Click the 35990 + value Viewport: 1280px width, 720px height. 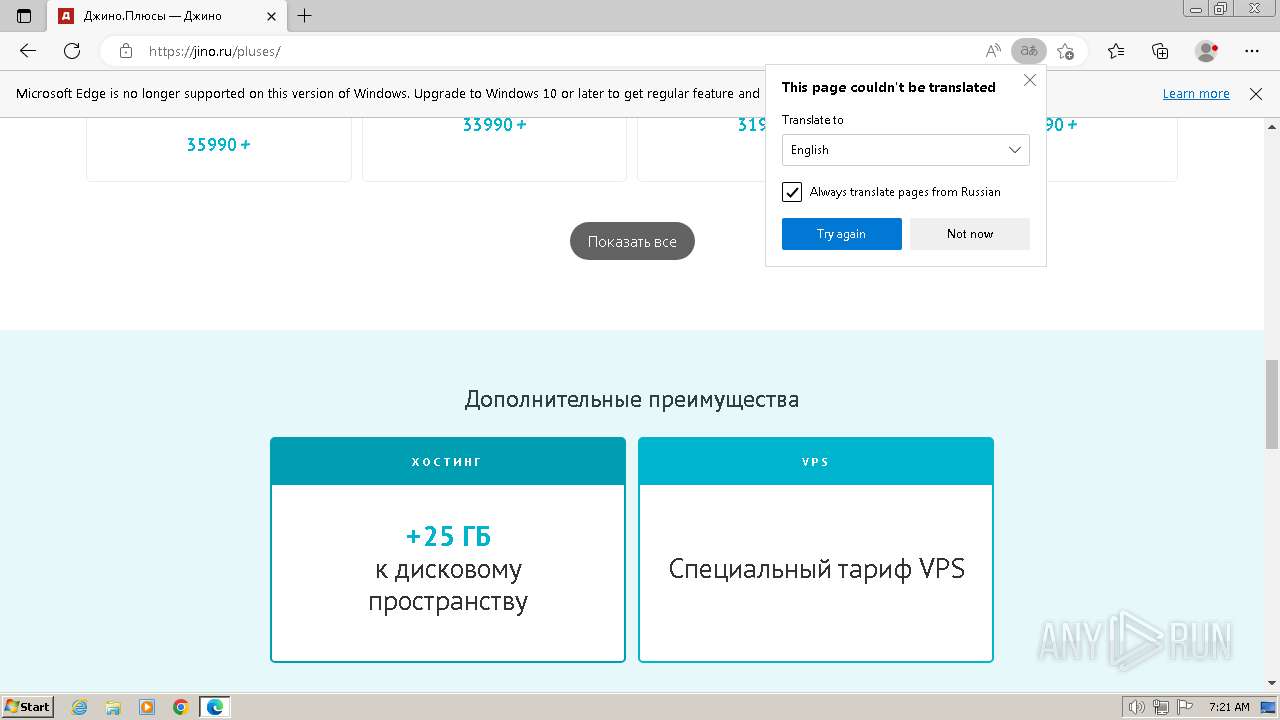click(x=218, y=145)
